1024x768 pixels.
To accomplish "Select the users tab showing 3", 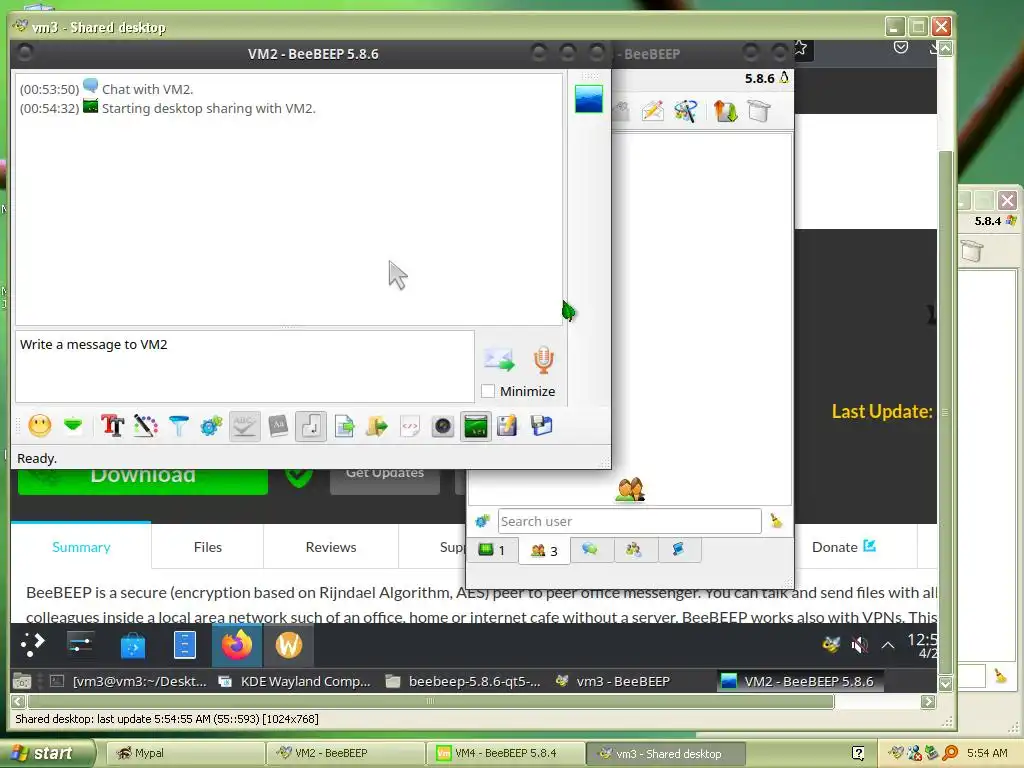I will [x=544, y=551].
